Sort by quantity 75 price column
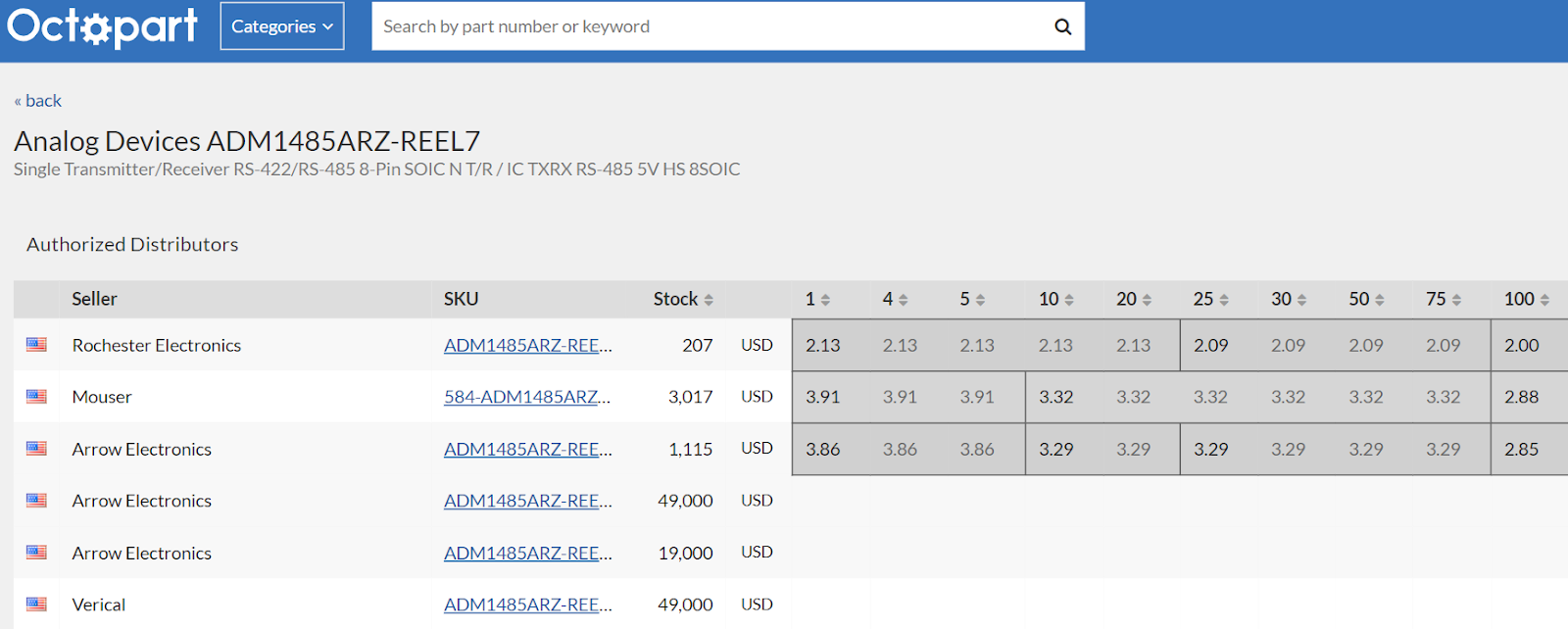 1444,299
